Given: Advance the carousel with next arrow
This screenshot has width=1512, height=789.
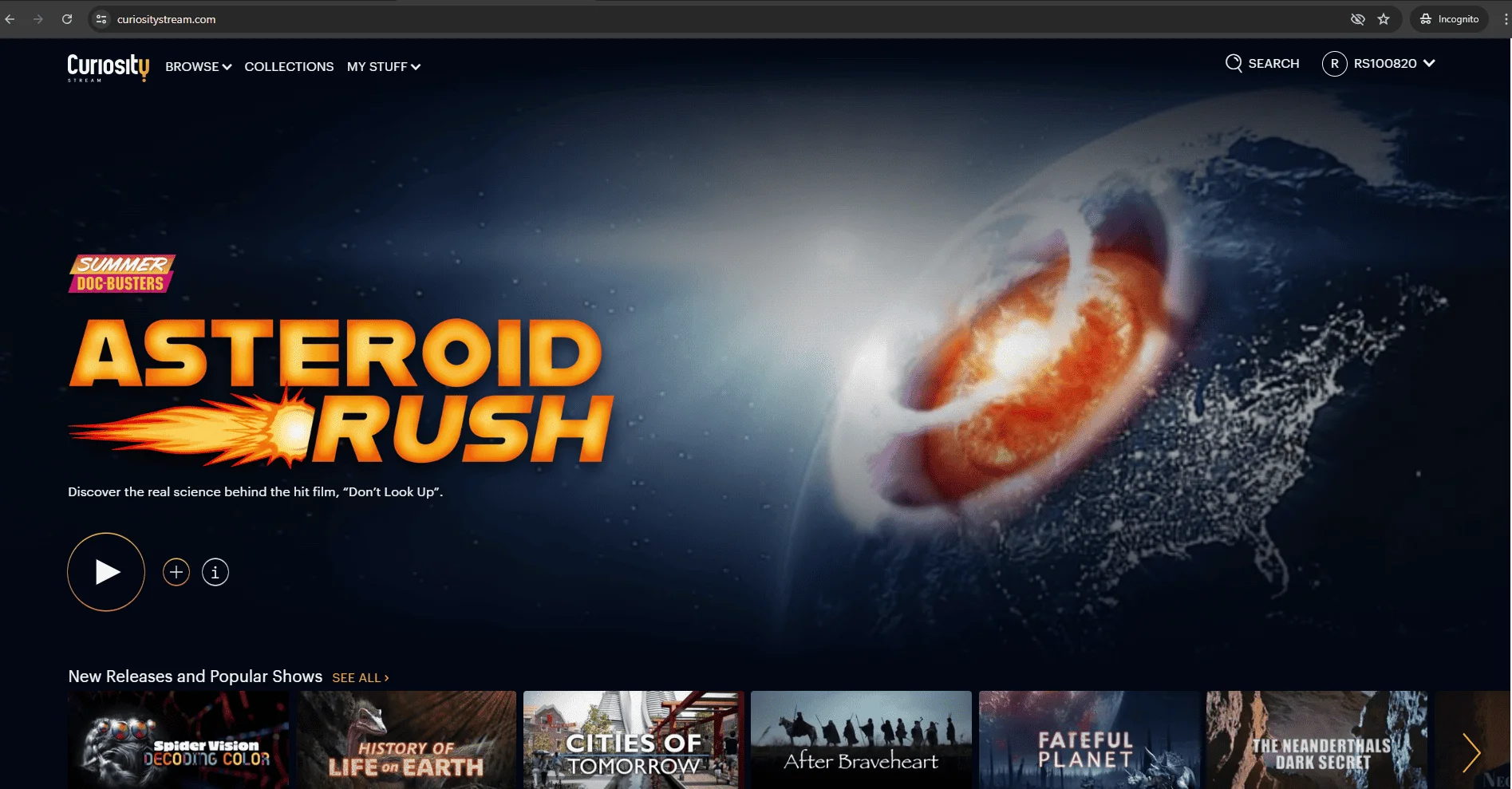Looking at the screenshot, I should point(1471,752).
